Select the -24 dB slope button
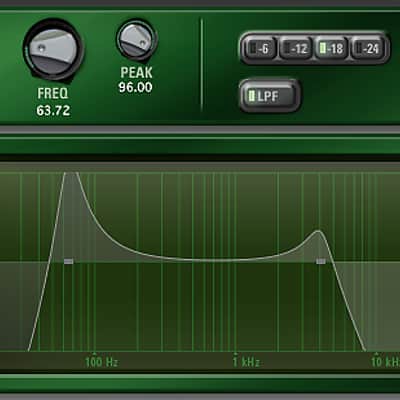Viewport: 400px width, 400px height. 368,49
